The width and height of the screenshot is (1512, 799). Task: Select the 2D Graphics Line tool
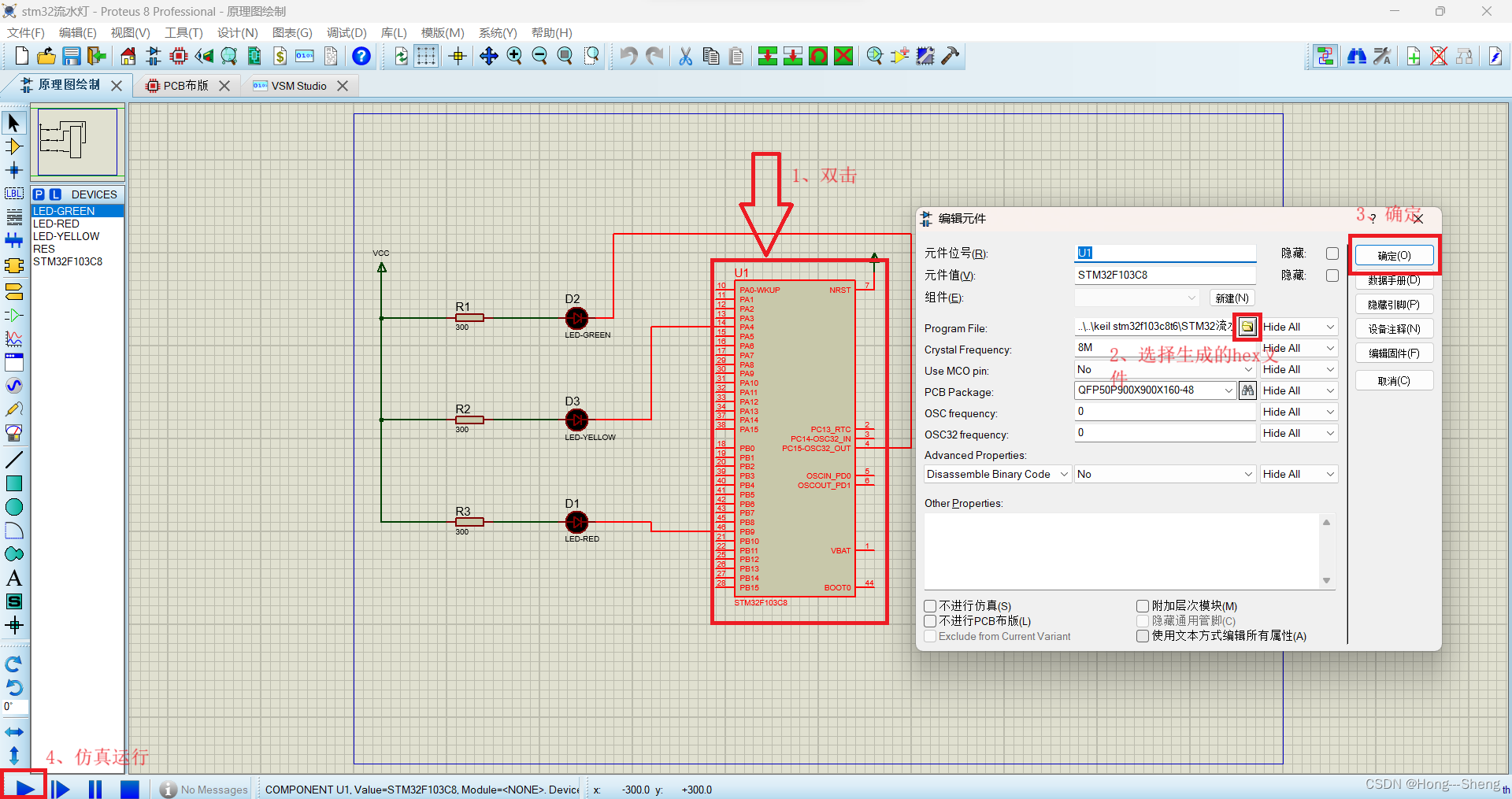[14, 460]
